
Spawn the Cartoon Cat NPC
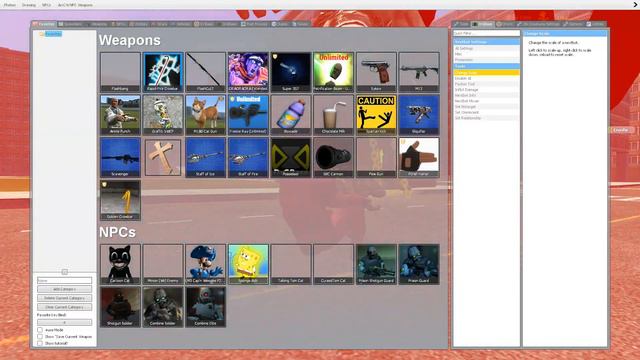click(x=120, y=264)
